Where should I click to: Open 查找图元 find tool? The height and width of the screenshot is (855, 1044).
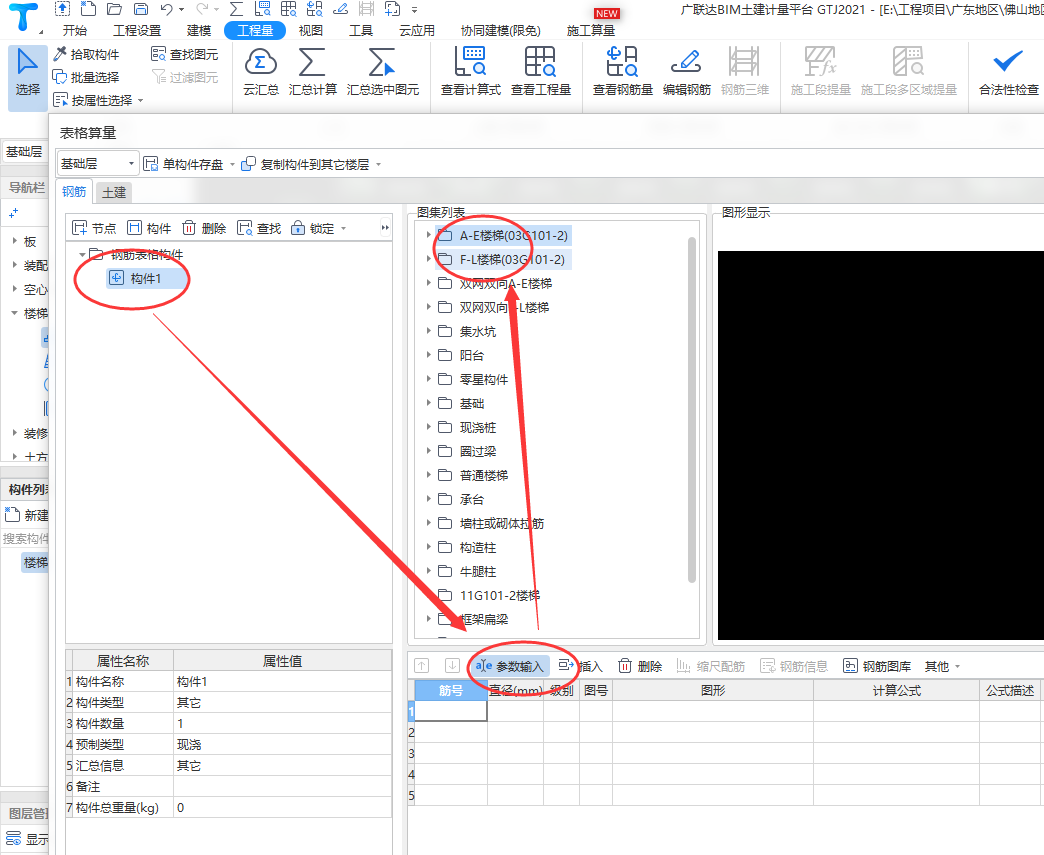pos(185,55)
